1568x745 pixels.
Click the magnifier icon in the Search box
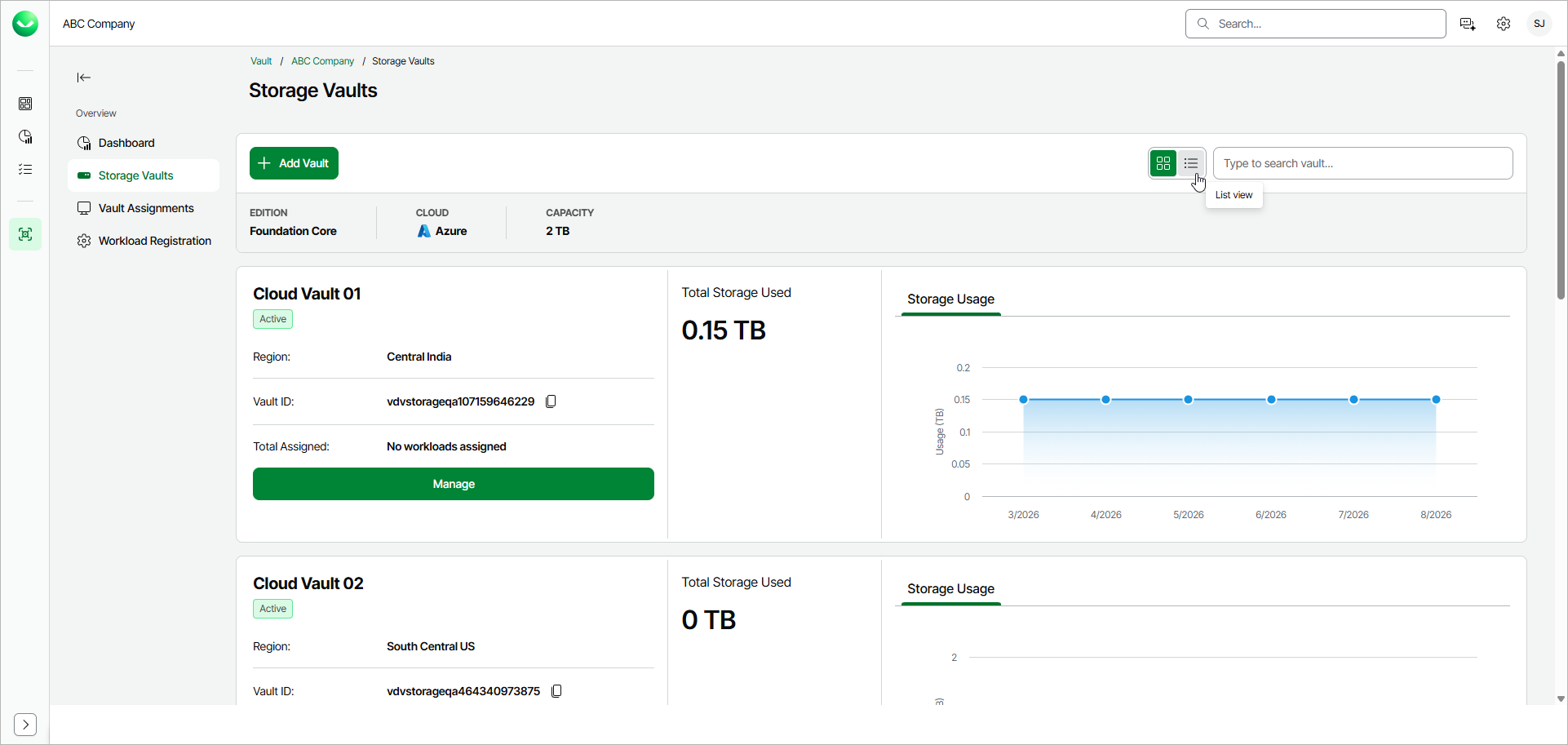pyautogui.click(x=1203, y=24)
